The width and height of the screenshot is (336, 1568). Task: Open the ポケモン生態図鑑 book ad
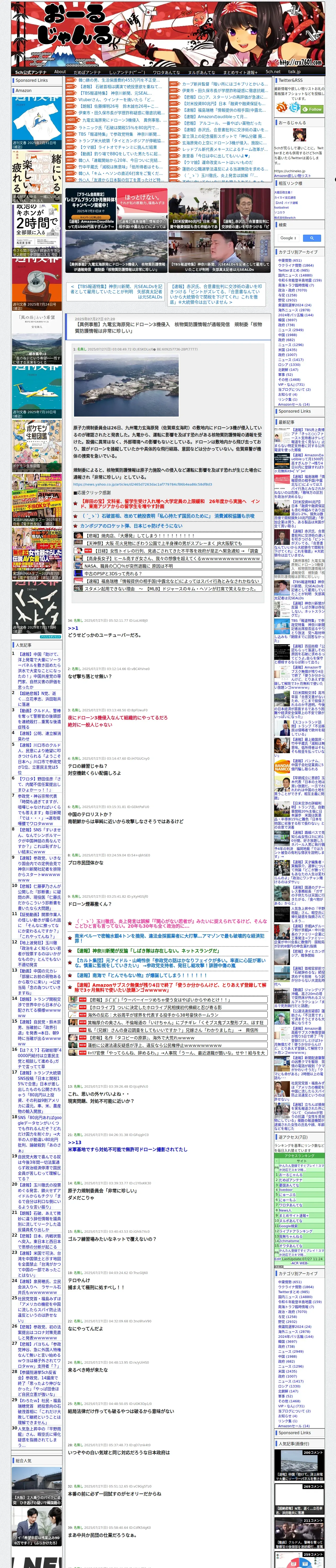(x=37, y=445)
